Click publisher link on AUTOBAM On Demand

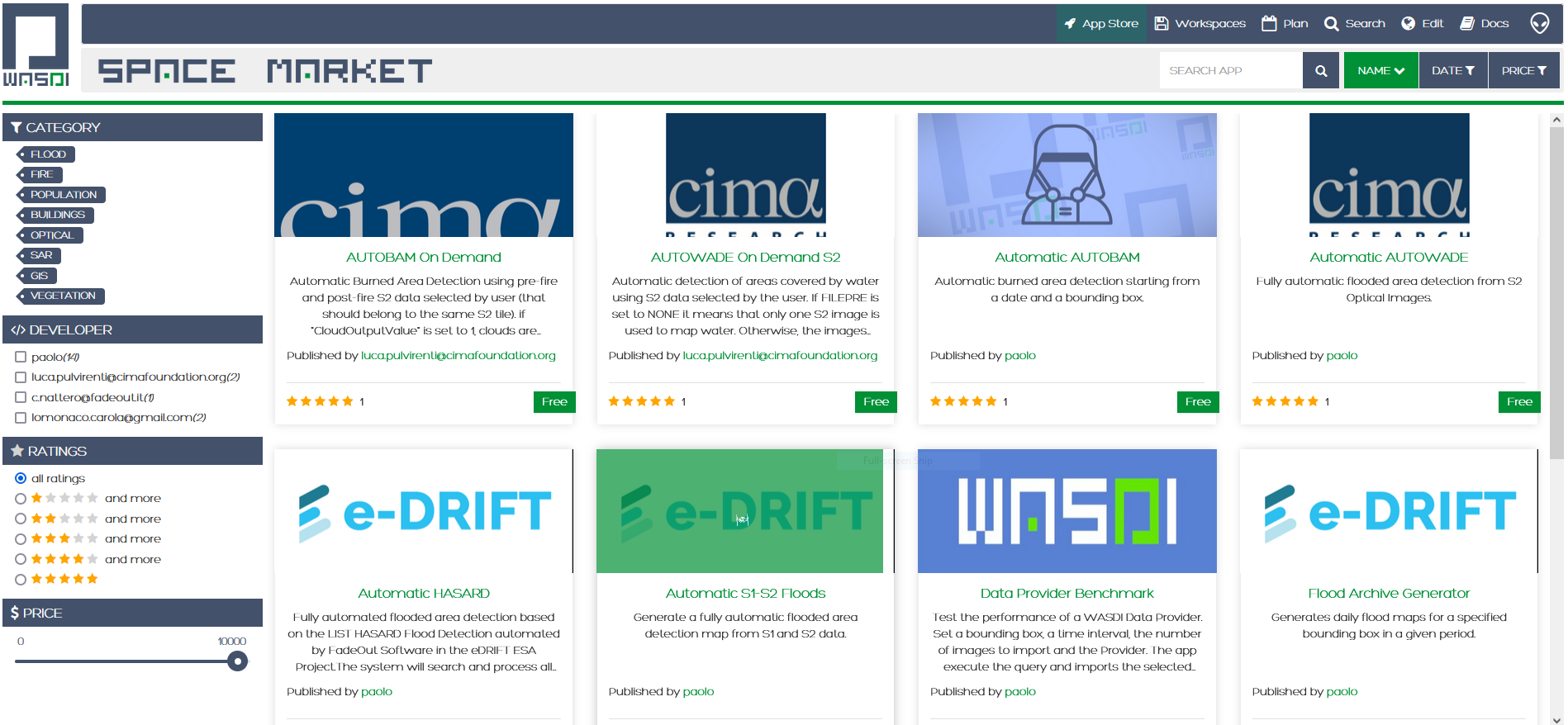coord(459,355)
